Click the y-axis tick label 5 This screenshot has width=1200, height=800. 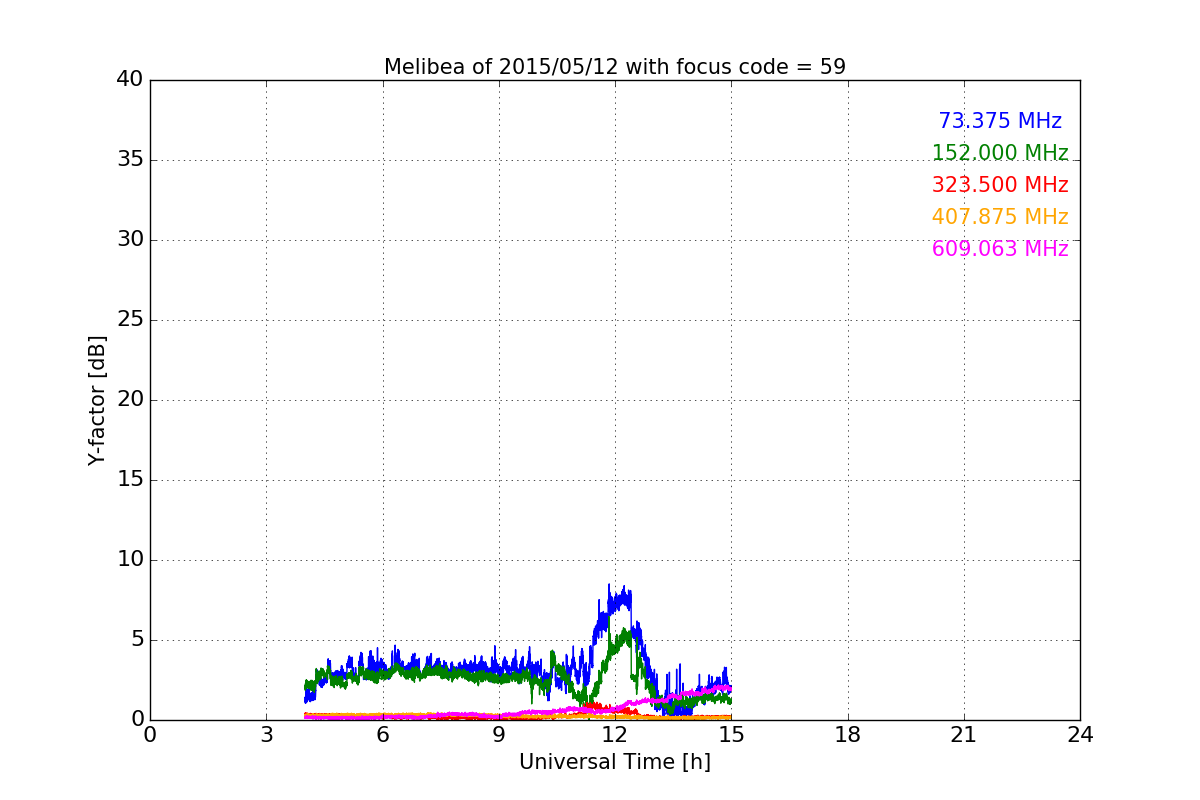click(x=136, y=640)
